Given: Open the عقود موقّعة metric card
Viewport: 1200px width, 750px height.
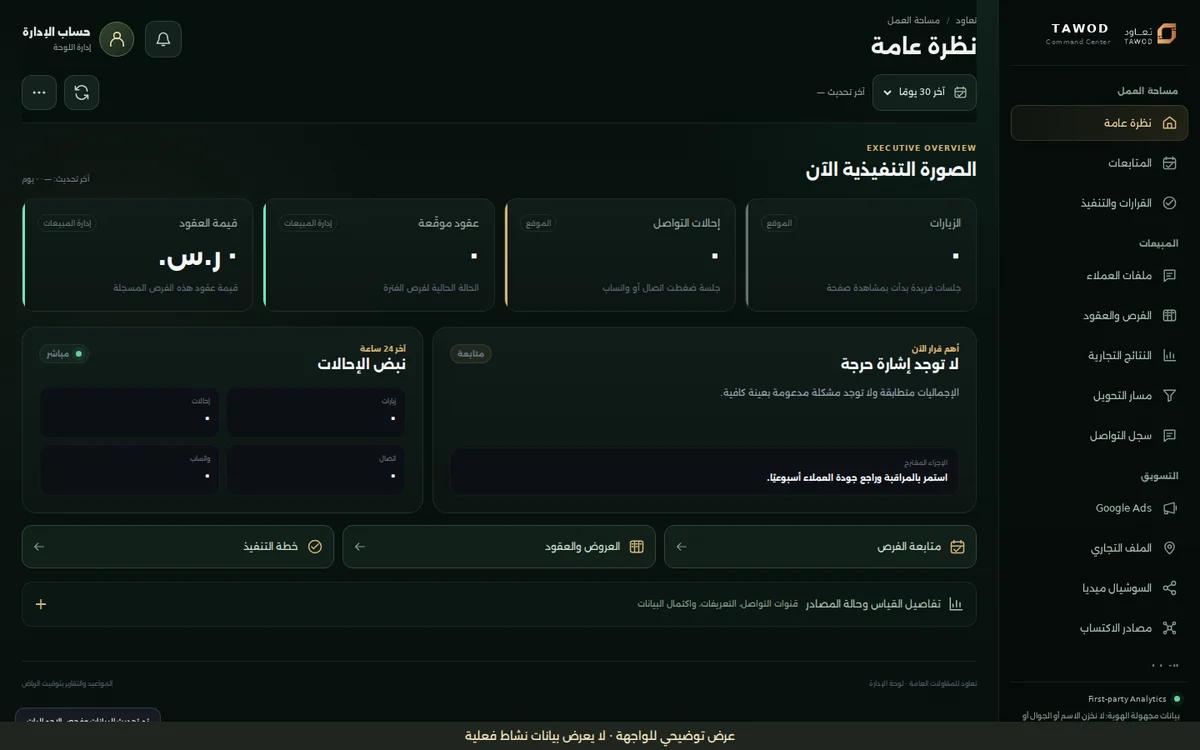Looking at the screenshot, I should tap(379, 253).
